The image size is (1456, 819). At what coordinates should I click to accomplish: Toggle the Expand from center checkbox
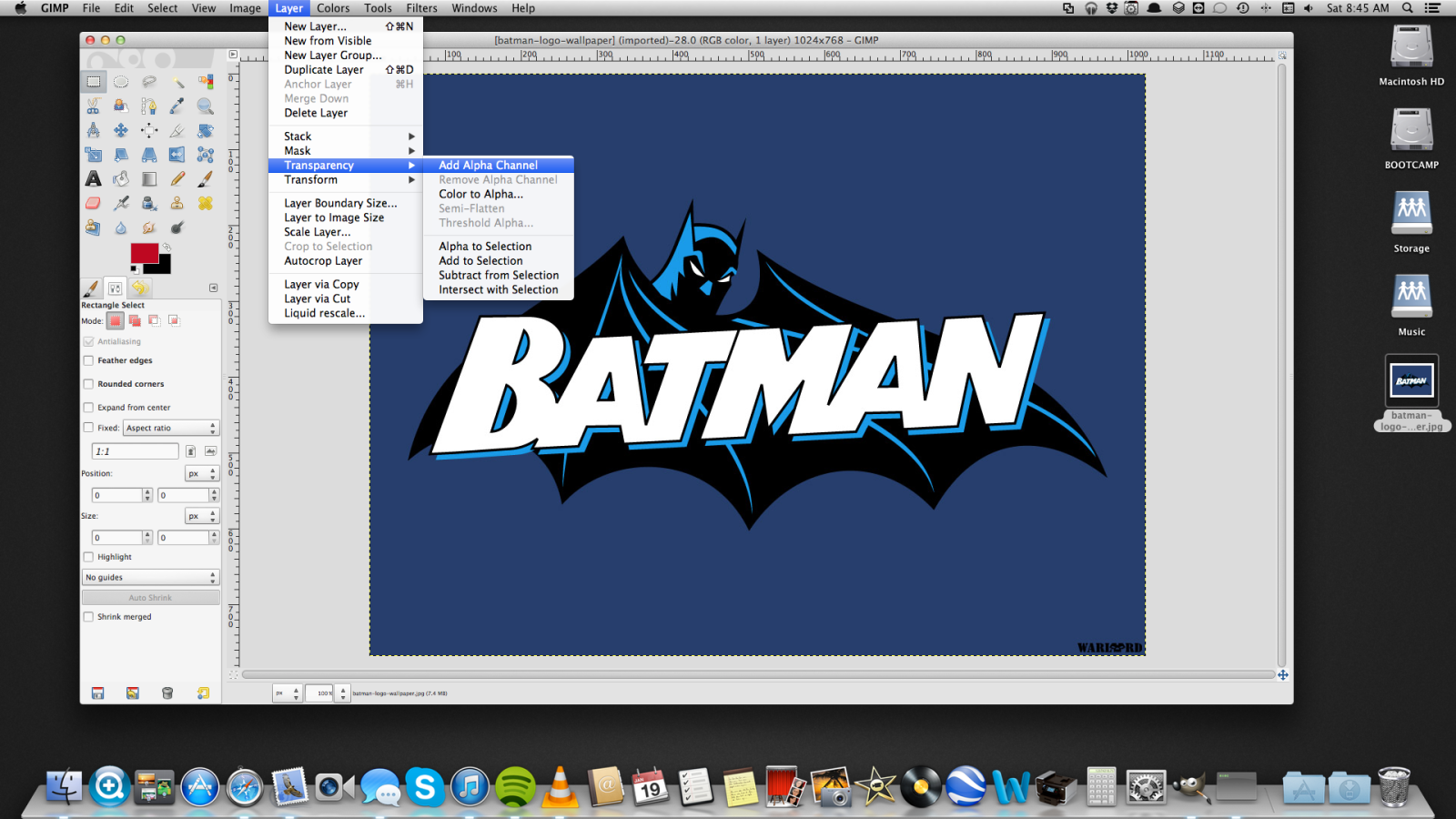89,408
